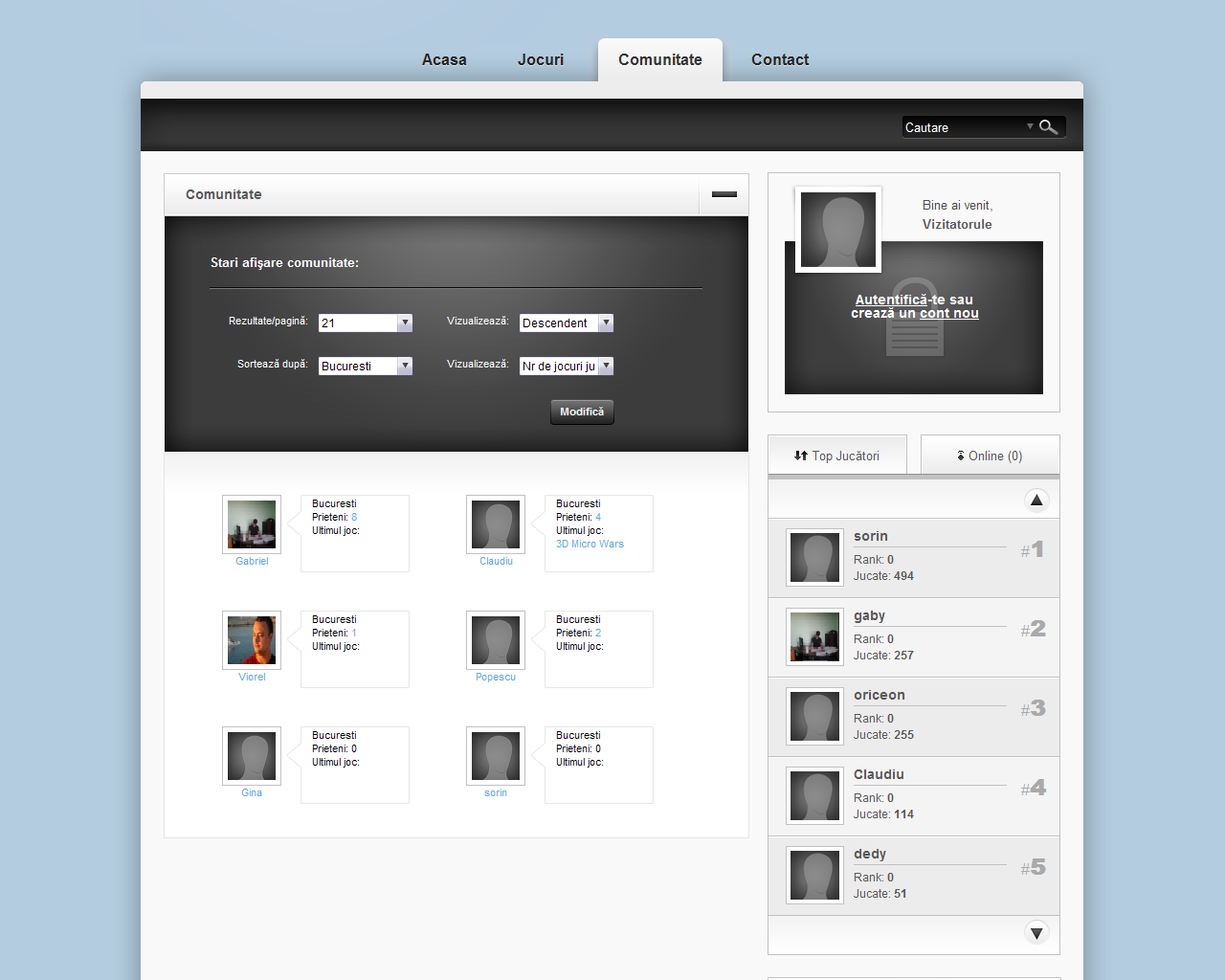Image resolution: width=1225 pixels, height=980 pixels.
Task: Click the Comunitate panel header title
Action: click(224, 194)
